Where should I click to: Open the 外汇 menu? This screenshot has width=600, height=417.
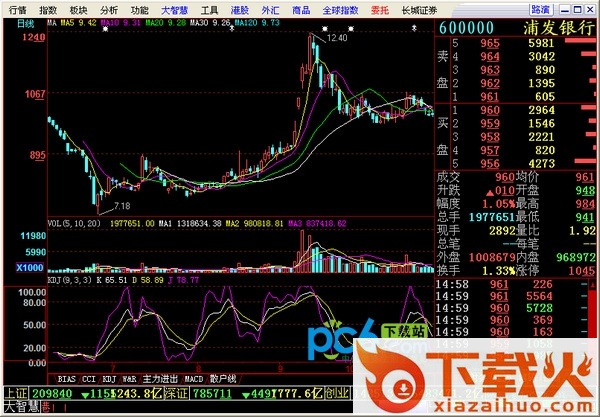click(x=271, y=10)
